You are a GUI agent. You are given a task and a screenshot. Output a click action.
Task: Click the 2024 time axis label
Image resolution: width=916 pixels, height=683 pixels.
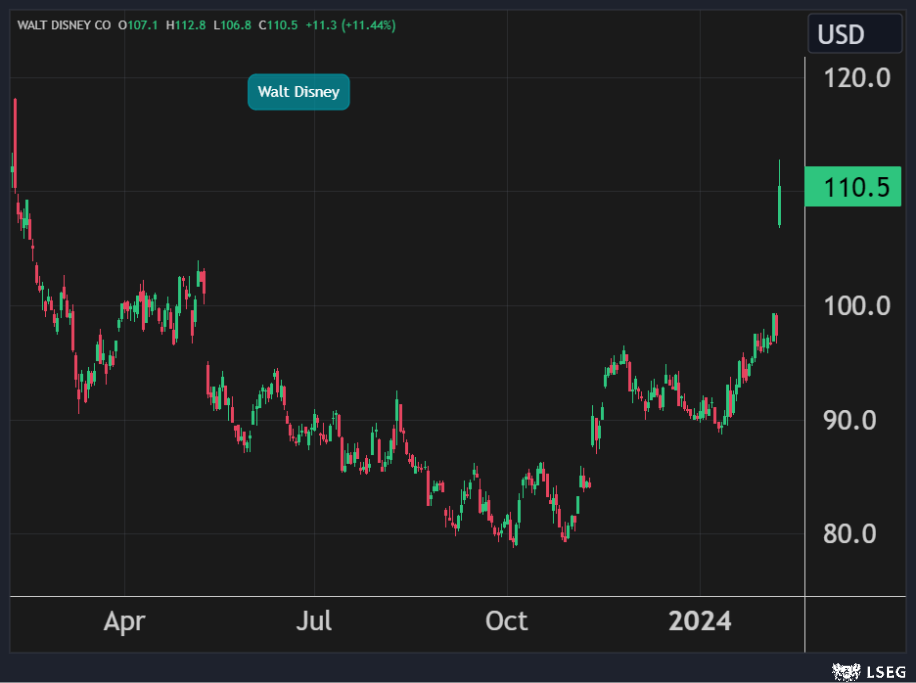[699, 621]
